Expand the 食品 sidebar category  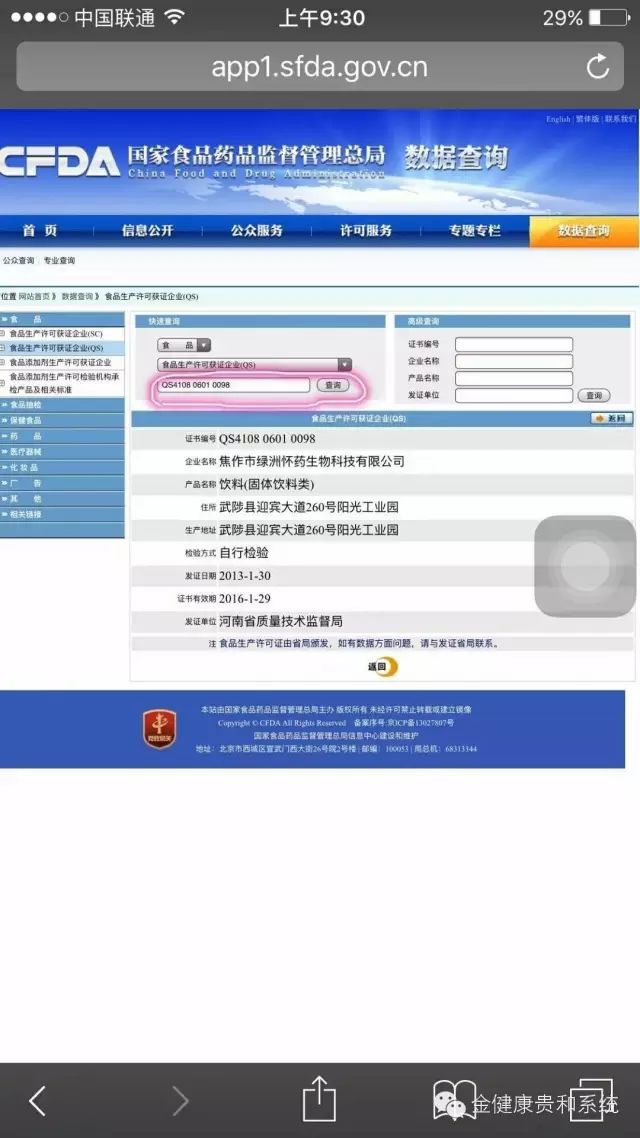(62, 319)
